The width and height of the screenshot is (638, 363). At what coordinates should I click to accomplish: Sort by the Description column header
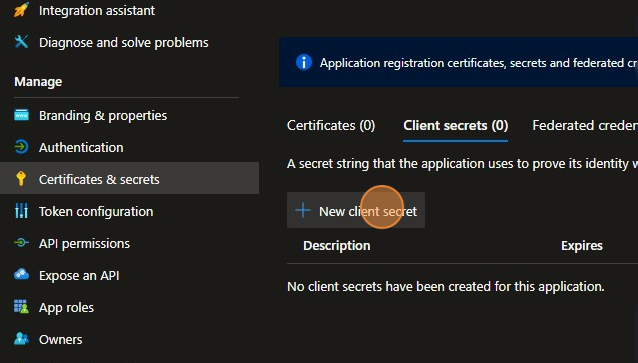coord(336,246)
